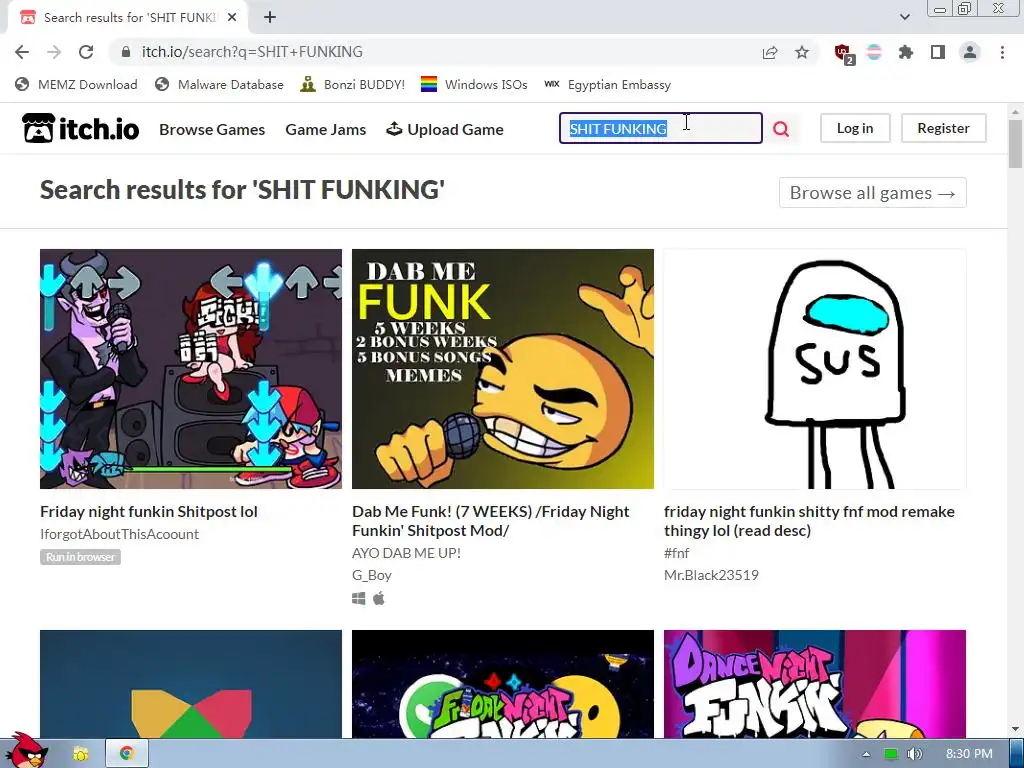Click the page vertical scrollbar

tap(1016, 144)
